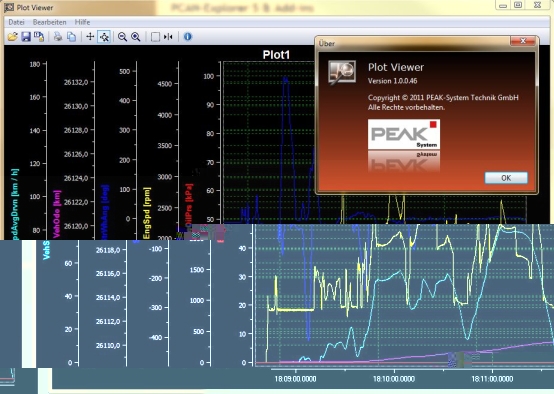Viewport: 554px width, 394px height.
Task: Print the plot with the printer icon
Action: (x=58, y=37)
